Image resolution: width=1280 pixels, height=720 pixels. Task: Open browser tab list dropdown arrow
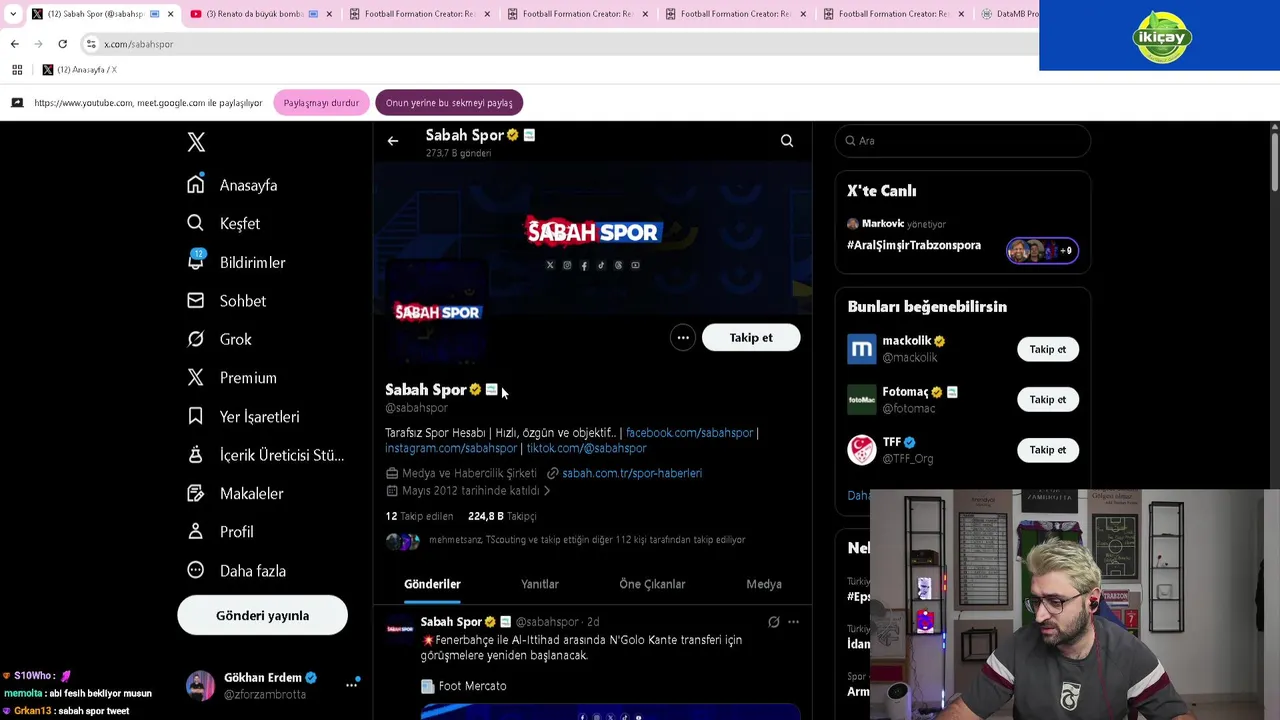coord(13,14)
